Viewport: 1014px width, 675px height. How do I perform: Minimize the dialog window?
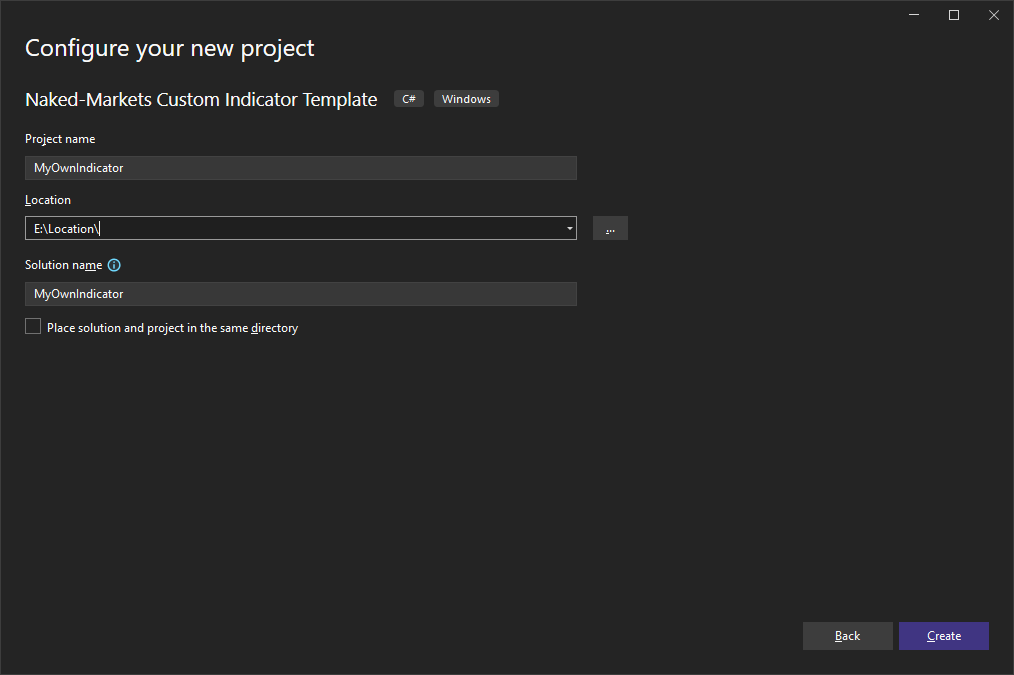click(x=914, y=15)
